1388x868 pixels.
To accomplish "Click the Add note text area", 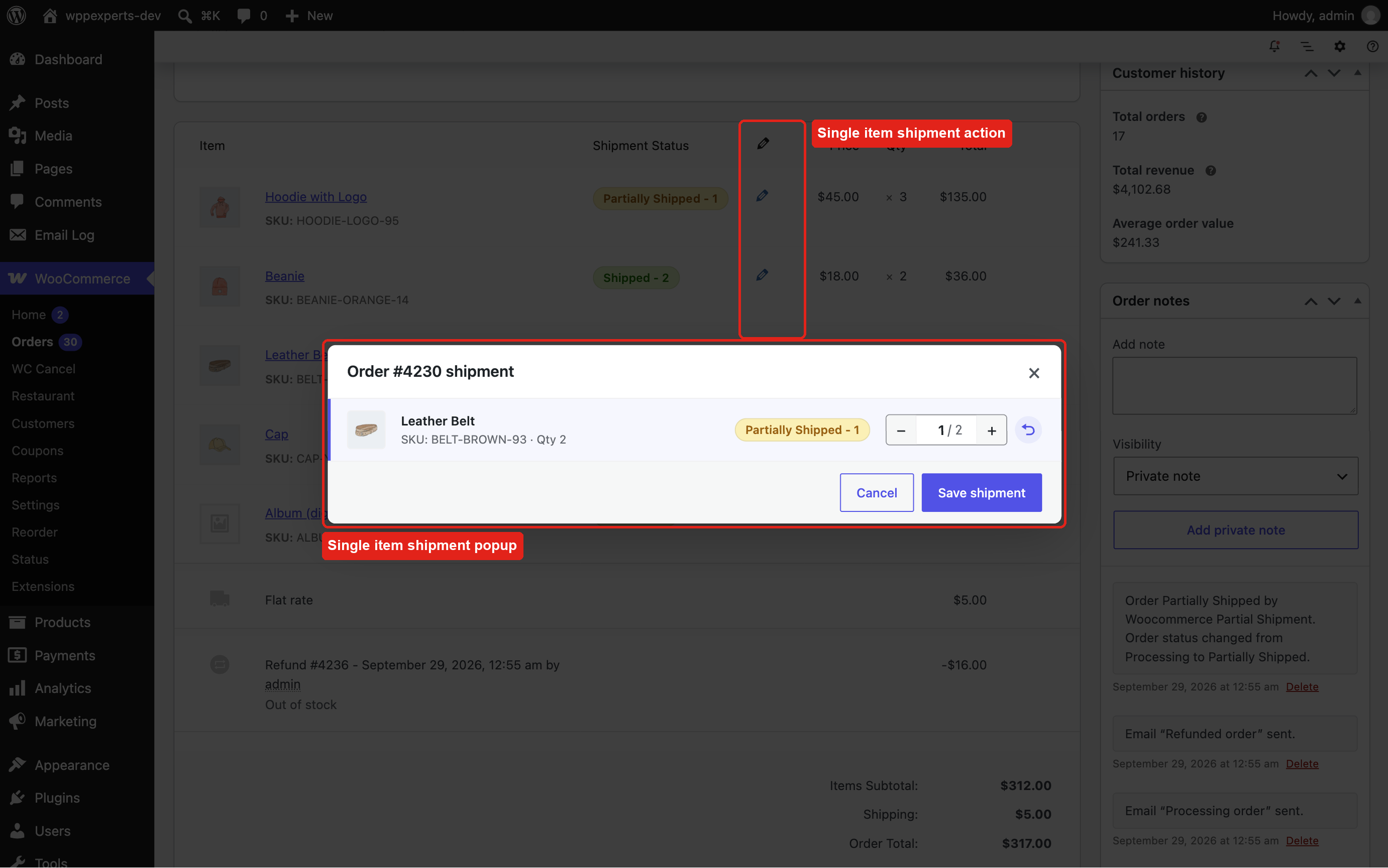I will 1235,386.
